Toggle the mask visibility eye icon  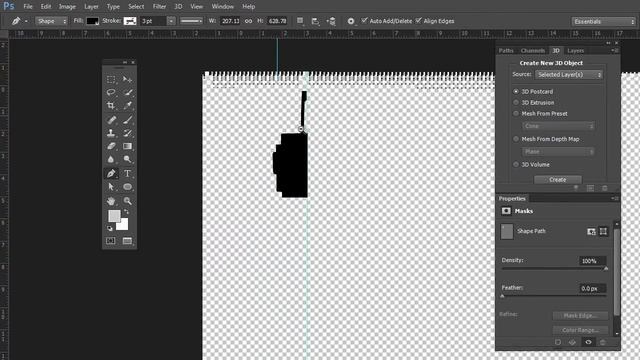(588, 342)
